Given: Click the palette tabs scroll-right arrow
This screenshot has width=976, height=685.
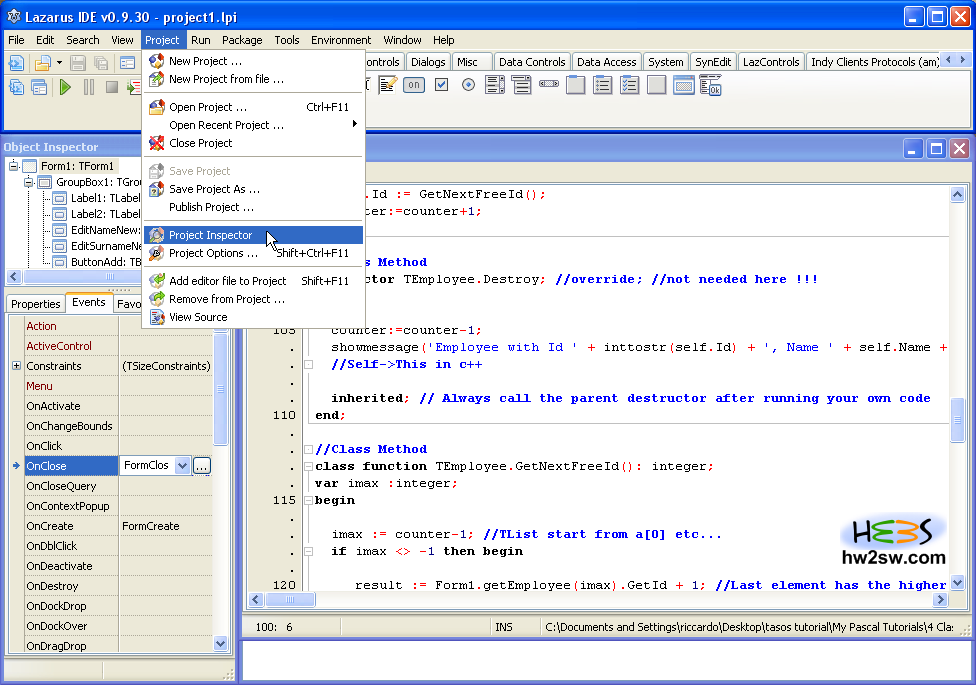Looking at the screenshot, I should pyautogui.click(x=962, y=60).
